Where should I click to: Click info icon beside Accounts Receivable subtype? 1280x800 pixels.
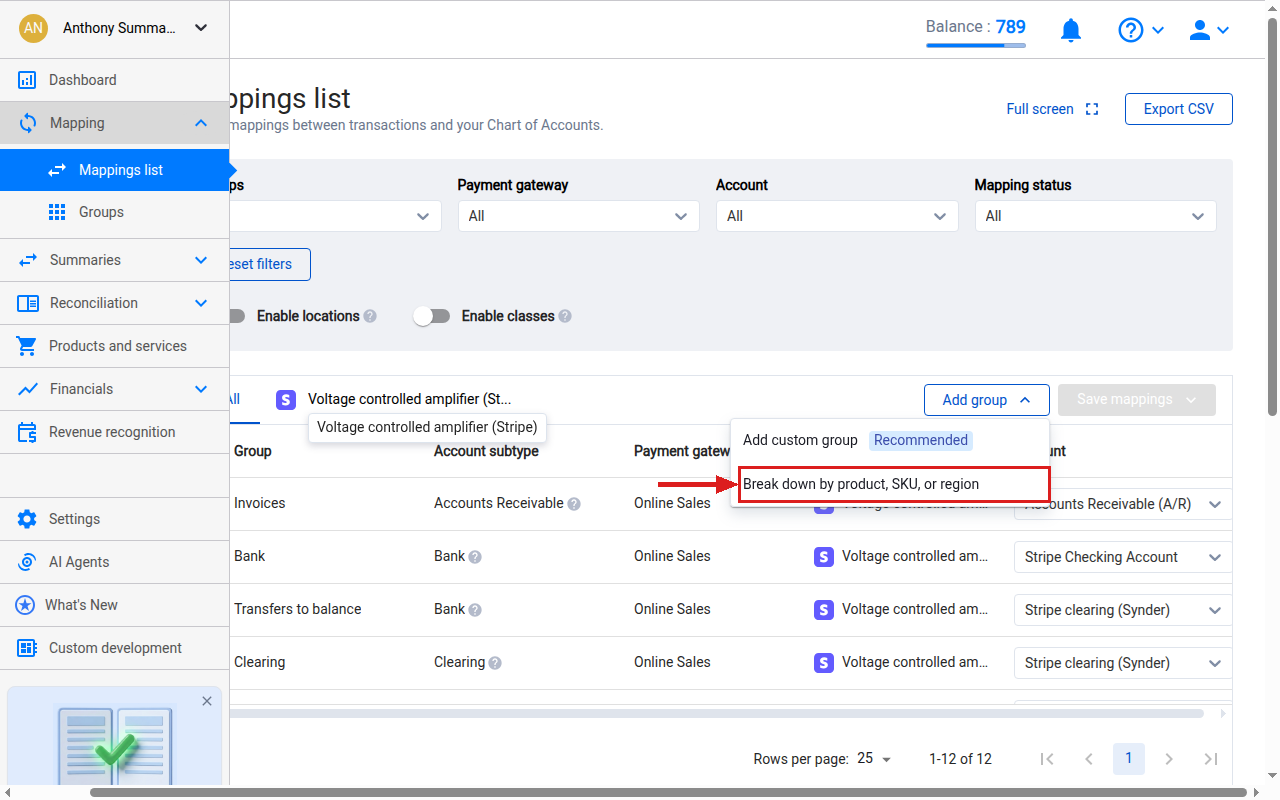(x=574, y=504)
